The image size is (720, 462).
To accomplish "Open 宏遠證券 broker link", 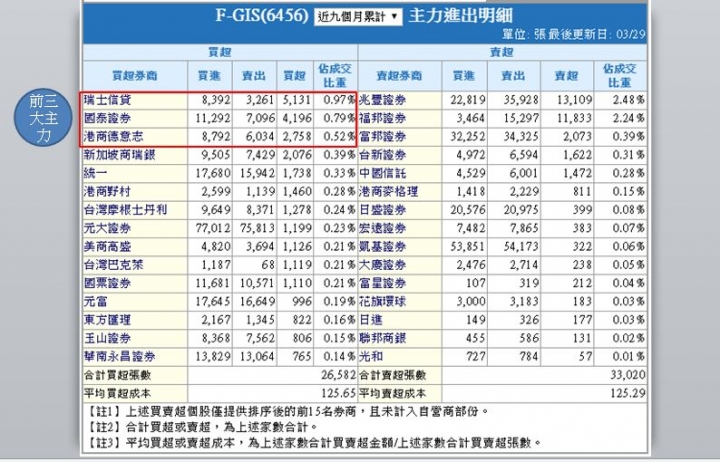I will pos(382,228).
